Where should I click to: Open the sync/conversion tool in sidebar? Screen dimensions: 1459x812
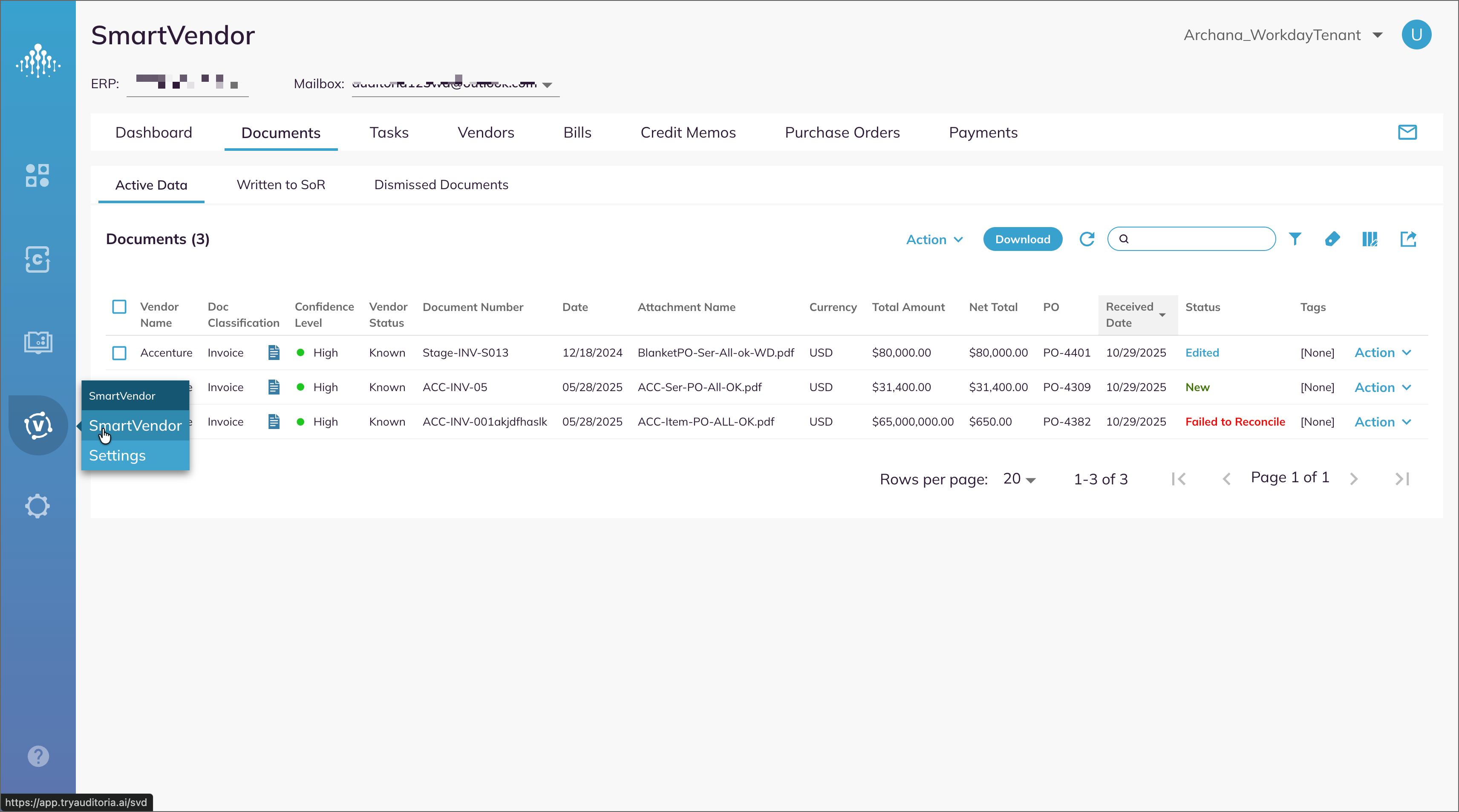pos(37,260)
